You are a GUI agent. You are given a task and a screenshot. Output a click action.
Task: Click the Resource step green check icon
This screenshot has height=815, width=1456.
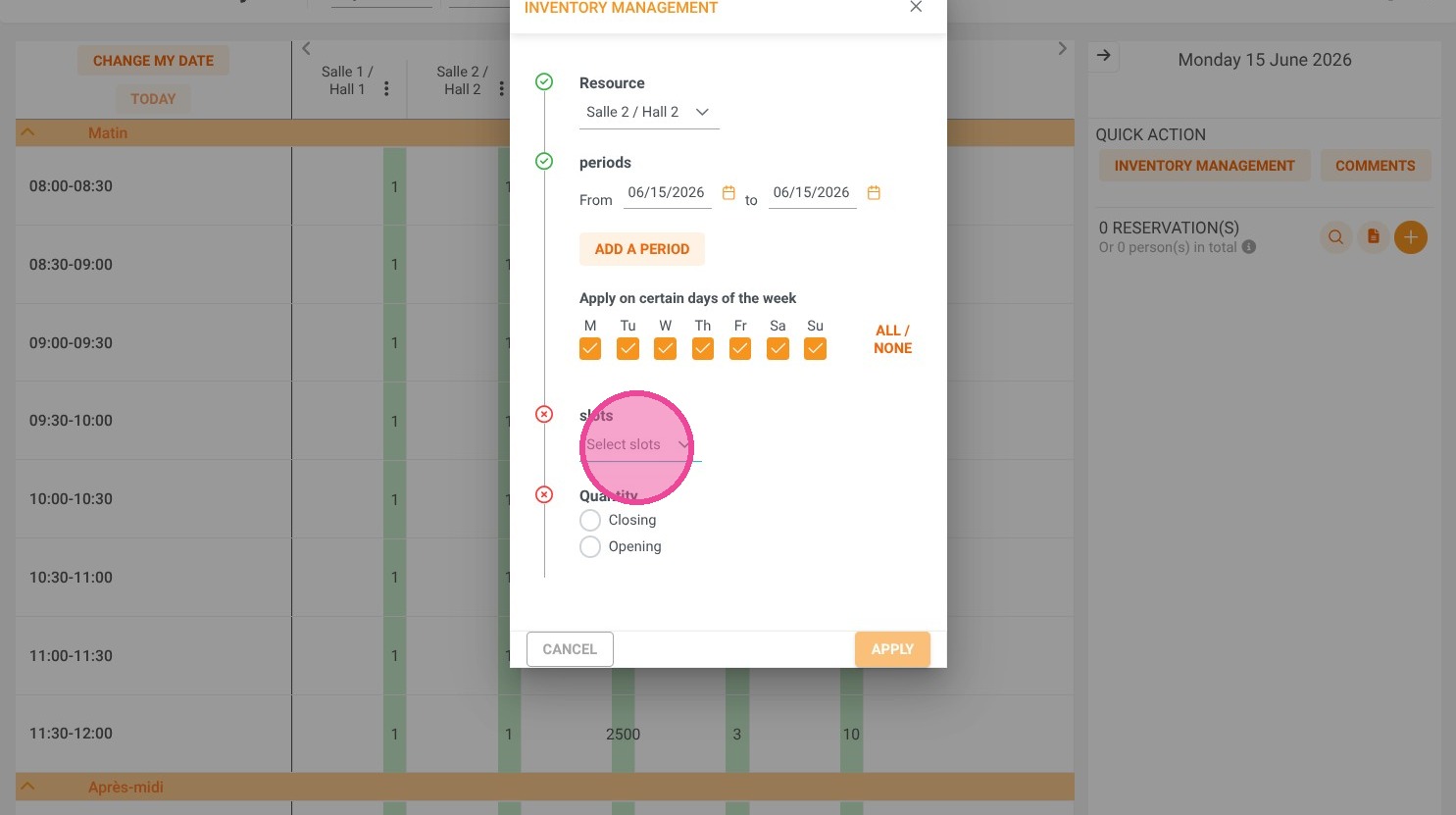pyautogui.click(x=544, y=81)
